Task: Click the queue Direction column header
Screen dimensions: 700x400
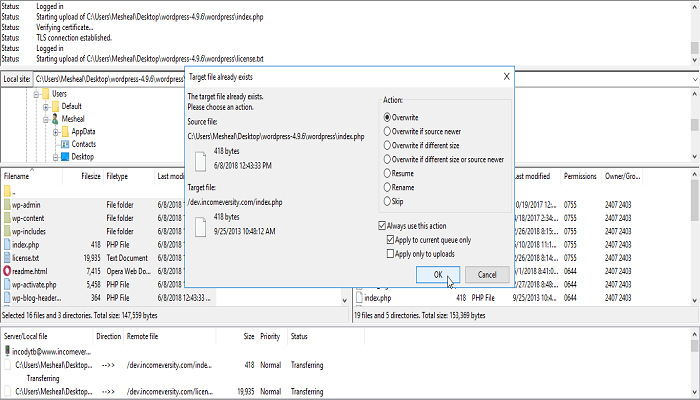Action: tap(108, 337)
